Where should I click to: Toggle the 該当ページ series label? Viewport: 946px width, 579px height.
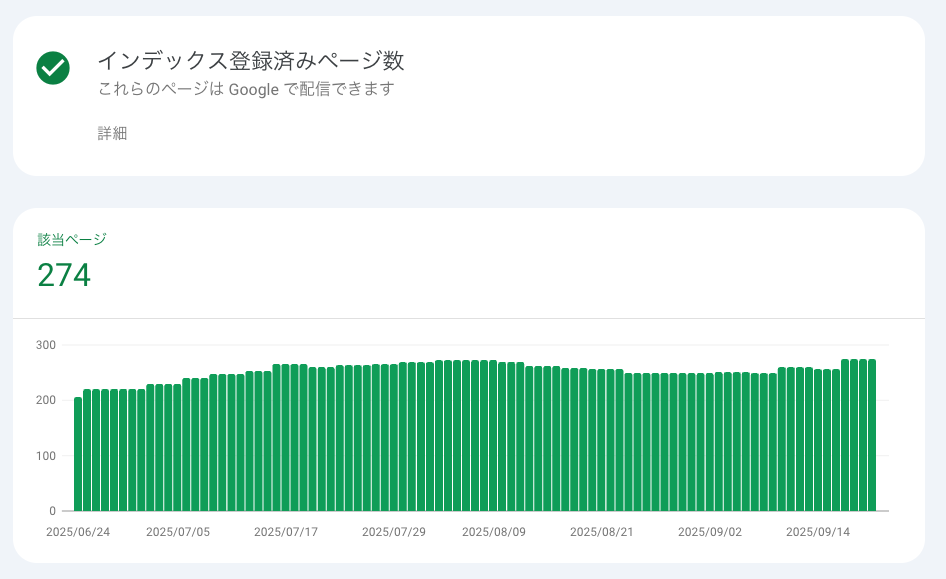pyautogui.click(x=72, y=239)
